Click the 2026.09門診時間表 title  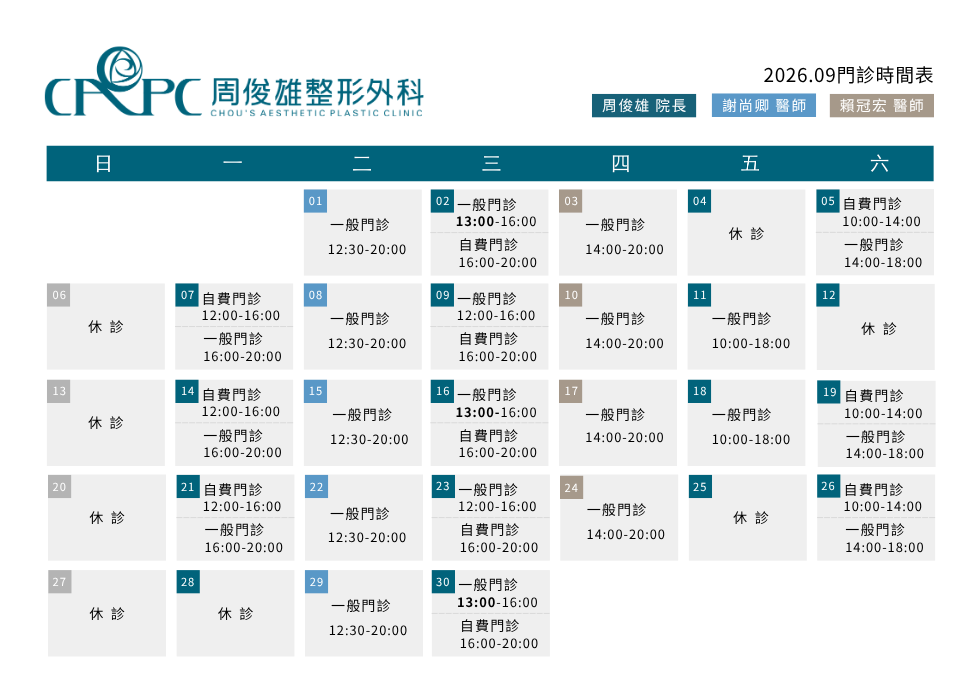848,75
